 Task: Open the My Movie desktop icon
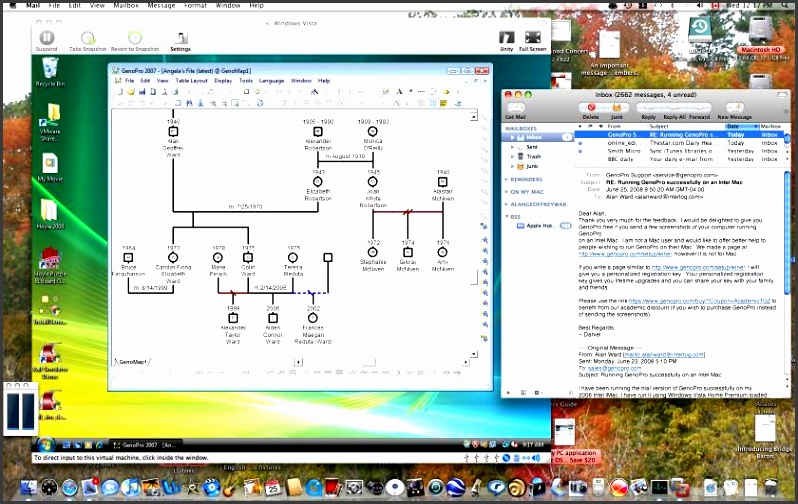(50, 164)
